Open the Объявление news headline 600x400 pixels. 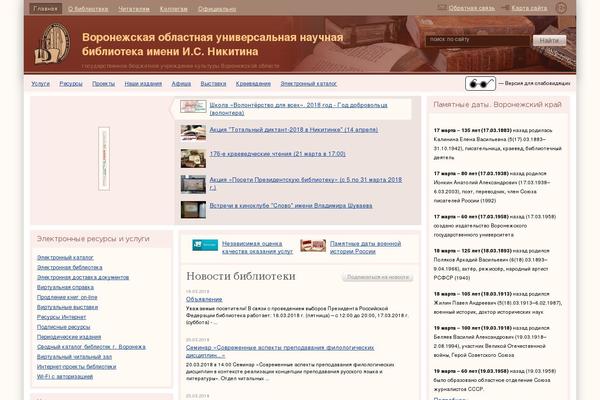(204, 299)
